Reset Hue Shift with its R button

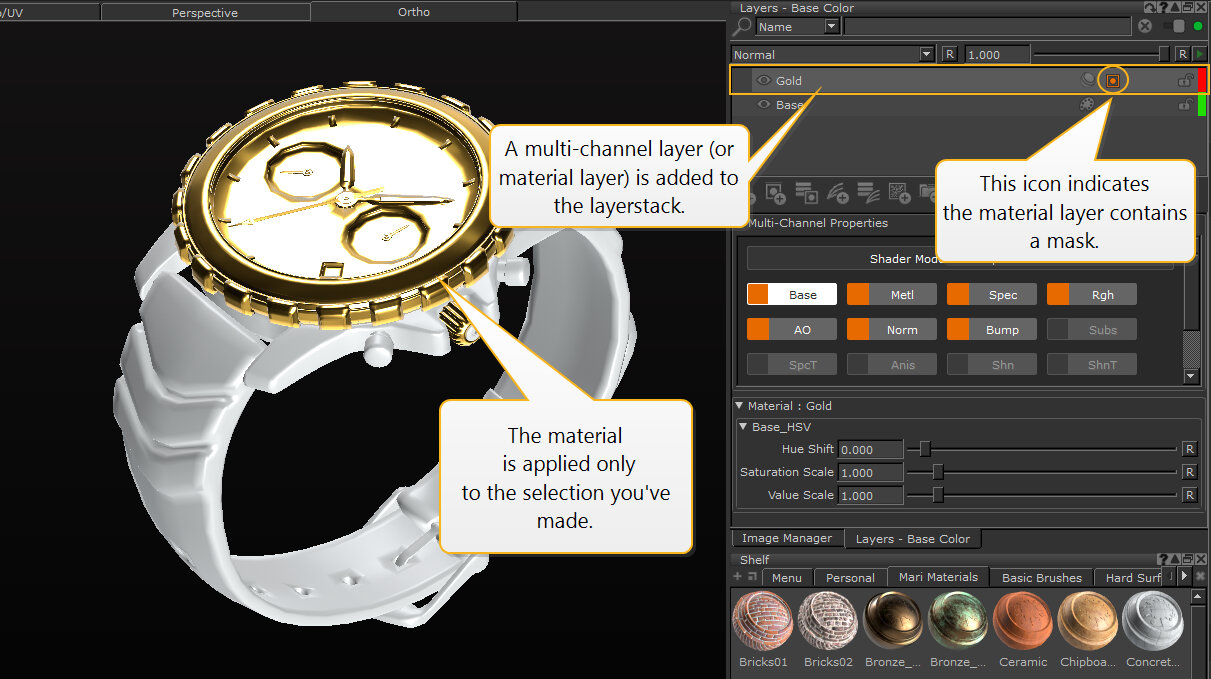(1189, 450)
